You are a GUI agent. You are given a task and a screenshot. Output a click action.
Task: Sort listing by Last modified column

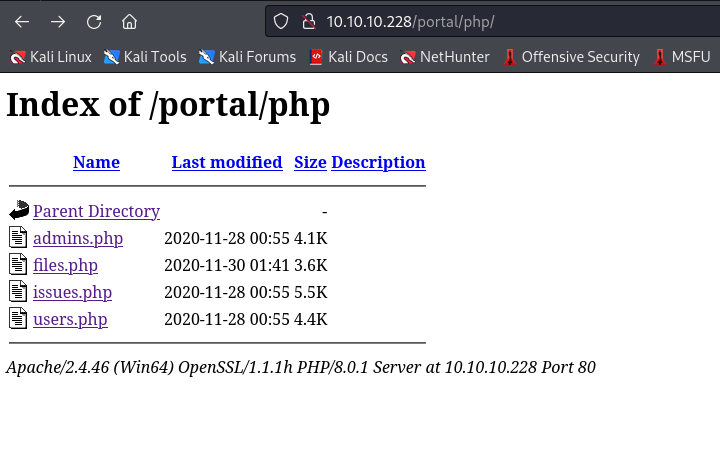227,162
